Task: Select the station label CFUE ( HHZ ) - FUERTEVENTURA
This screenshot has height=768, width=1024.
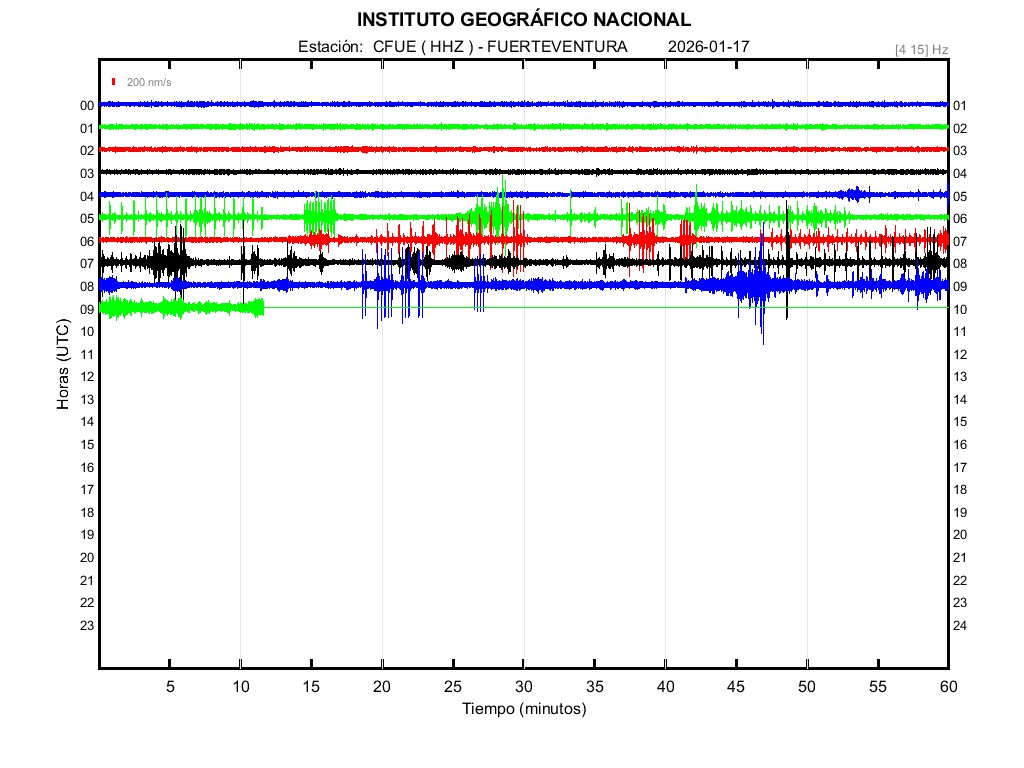Action: click(x=500, y=47)
